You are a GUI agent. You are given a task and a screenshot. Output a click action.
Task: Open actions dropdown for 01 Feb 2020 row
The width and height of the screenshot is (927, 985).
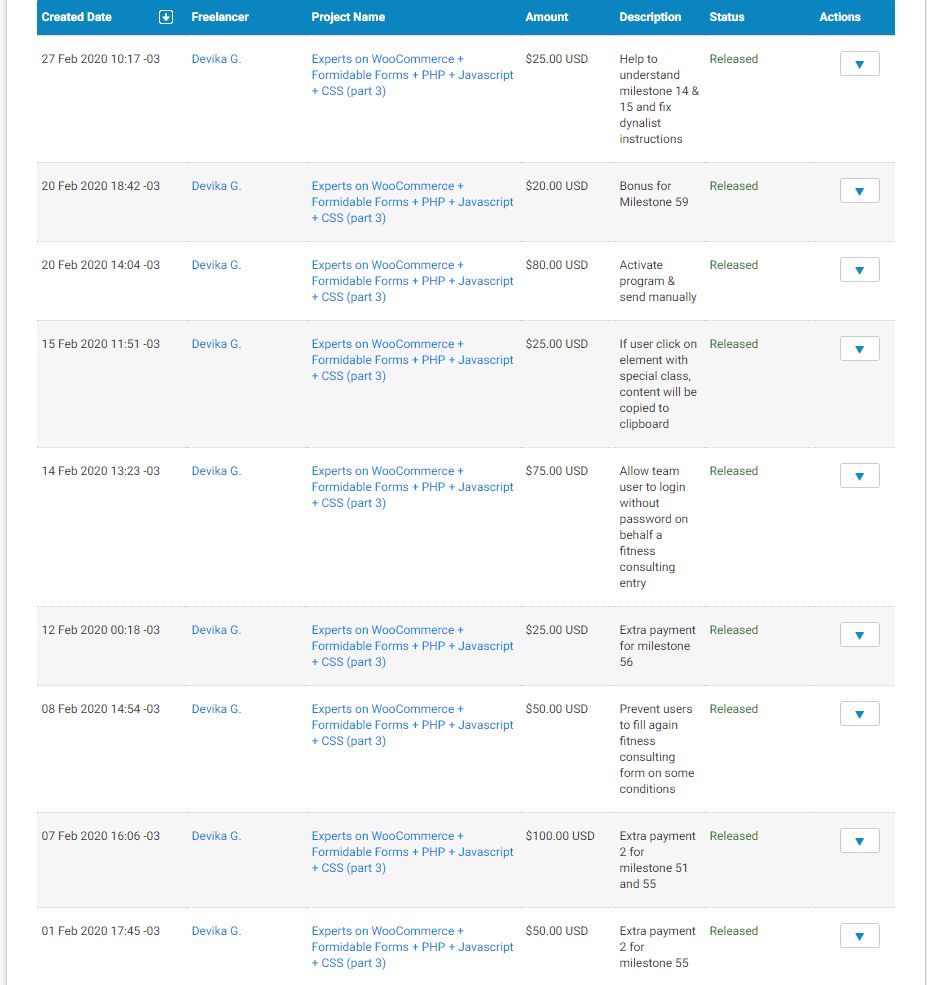tap(859, 936)
